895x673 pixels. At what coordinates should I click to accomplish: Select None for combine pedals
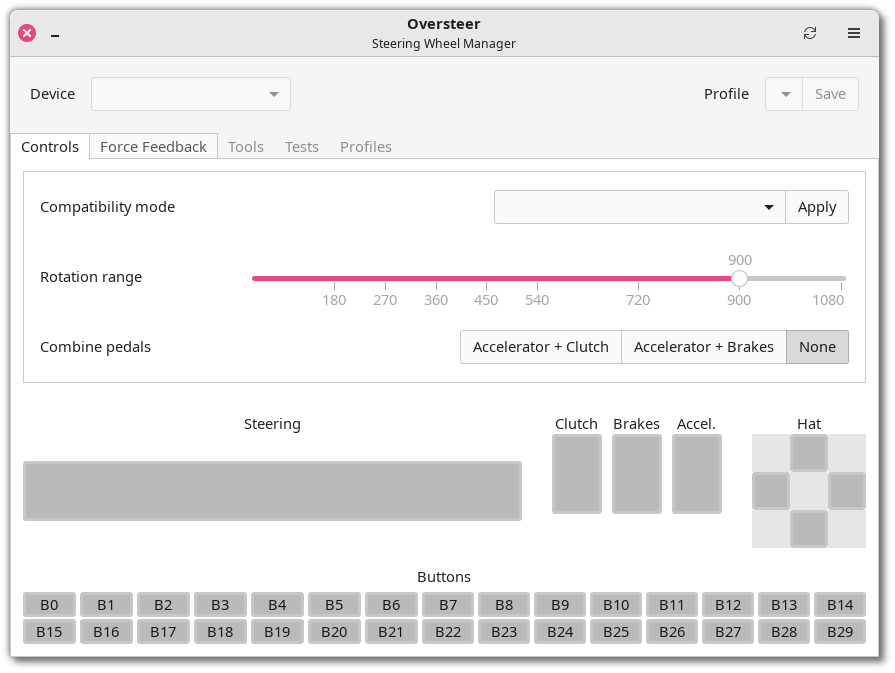pyautogui.click(x=817, y=347)
